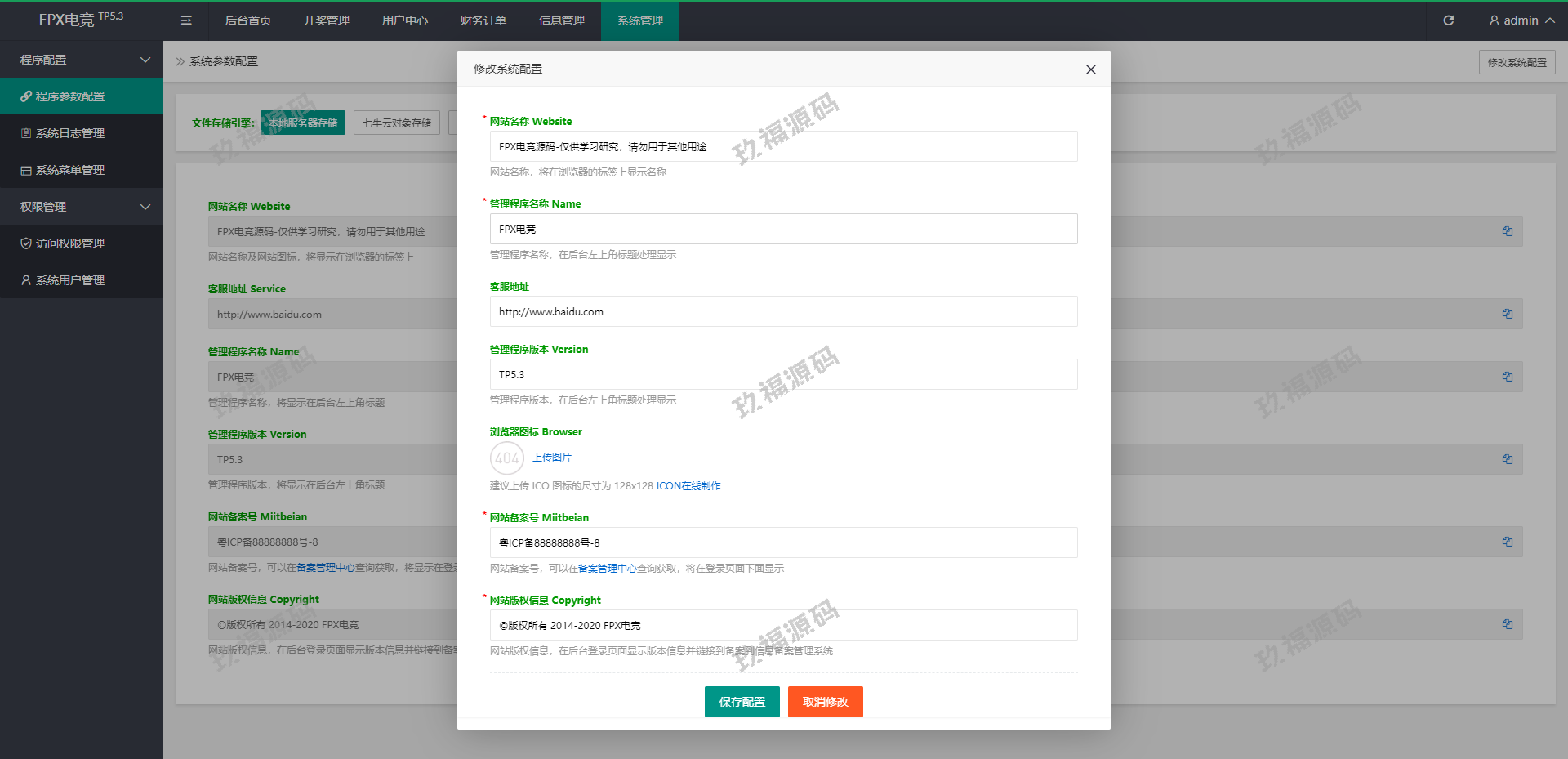
Task: Click the 保存配置 button
Action: [x=742, y=702]
